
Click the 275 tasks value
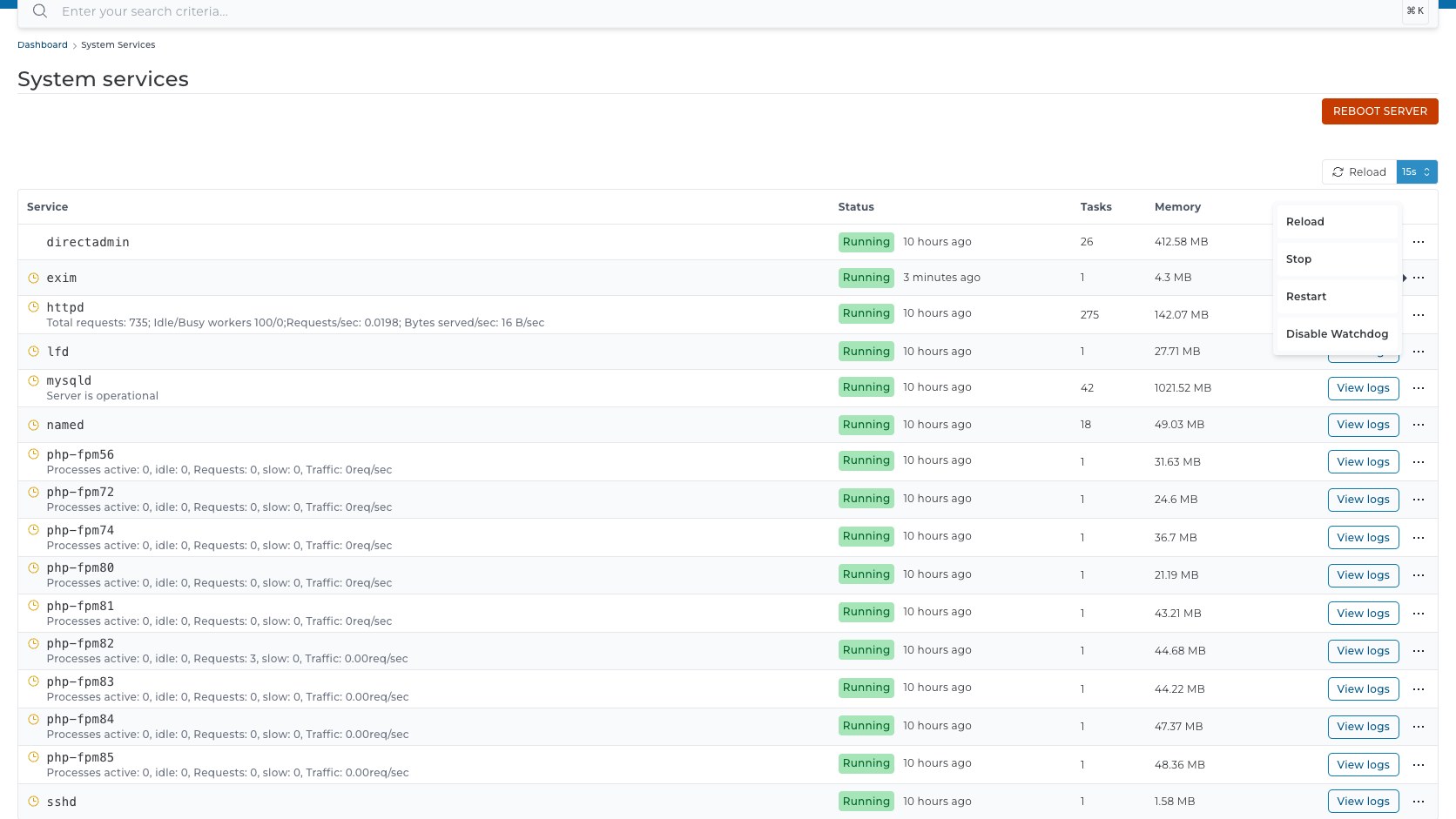coord(1089,315)
